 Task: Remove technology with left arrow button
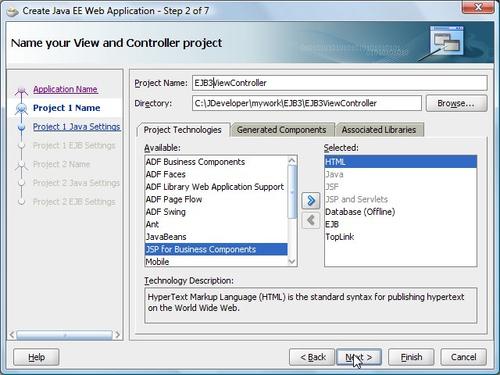[x=311, y=220]
